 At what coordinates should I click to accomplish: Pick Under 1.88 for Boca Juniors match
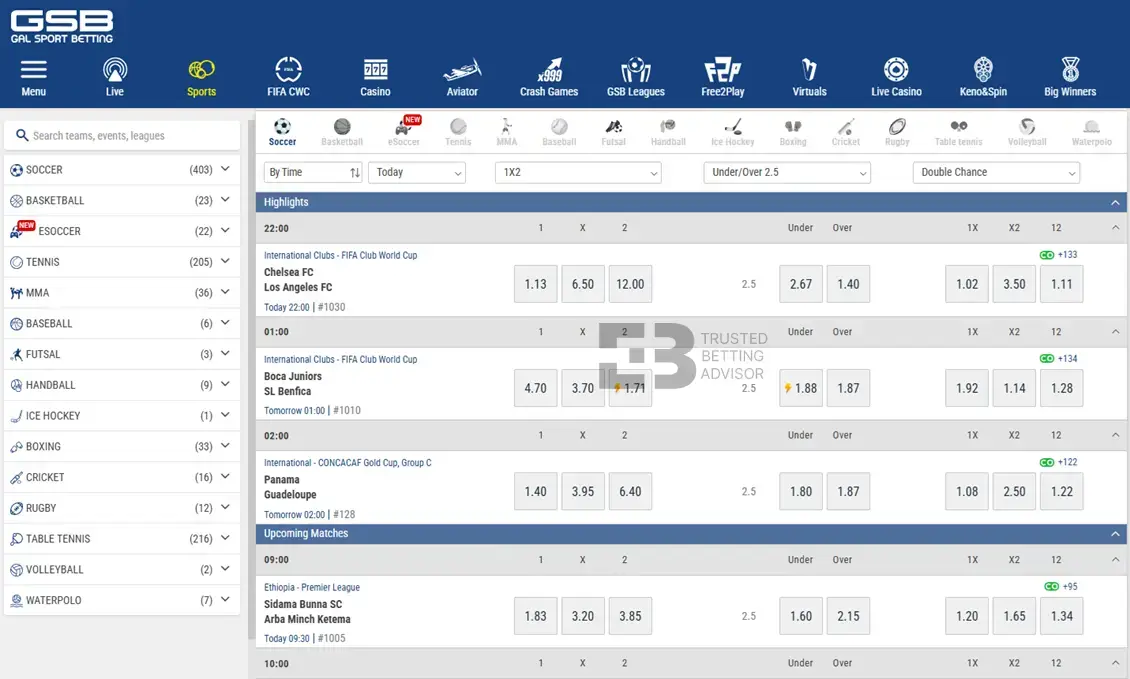[801, 388]
